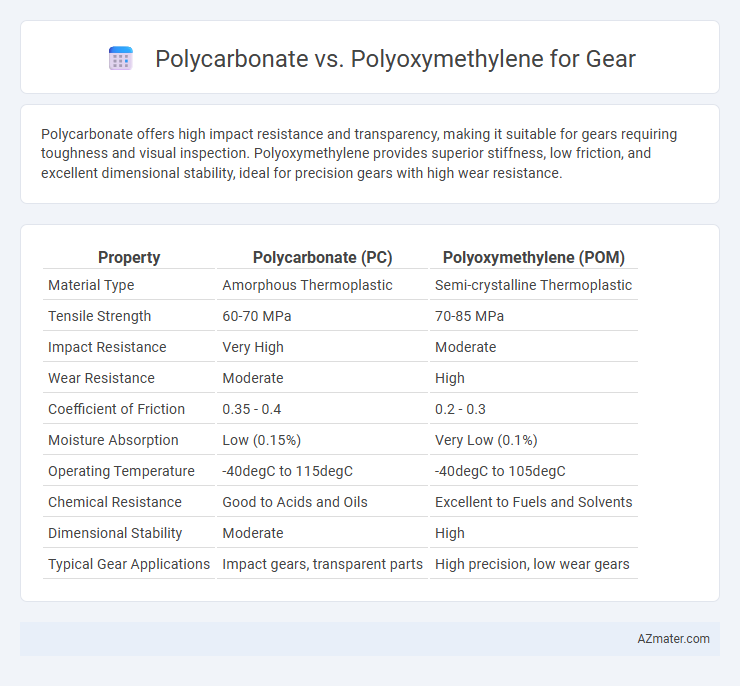The width and height of the screenshot is (740, 686).
Task: Select the 60-70 MPa value
Action: pyautogui.click(x=257, y=316)
